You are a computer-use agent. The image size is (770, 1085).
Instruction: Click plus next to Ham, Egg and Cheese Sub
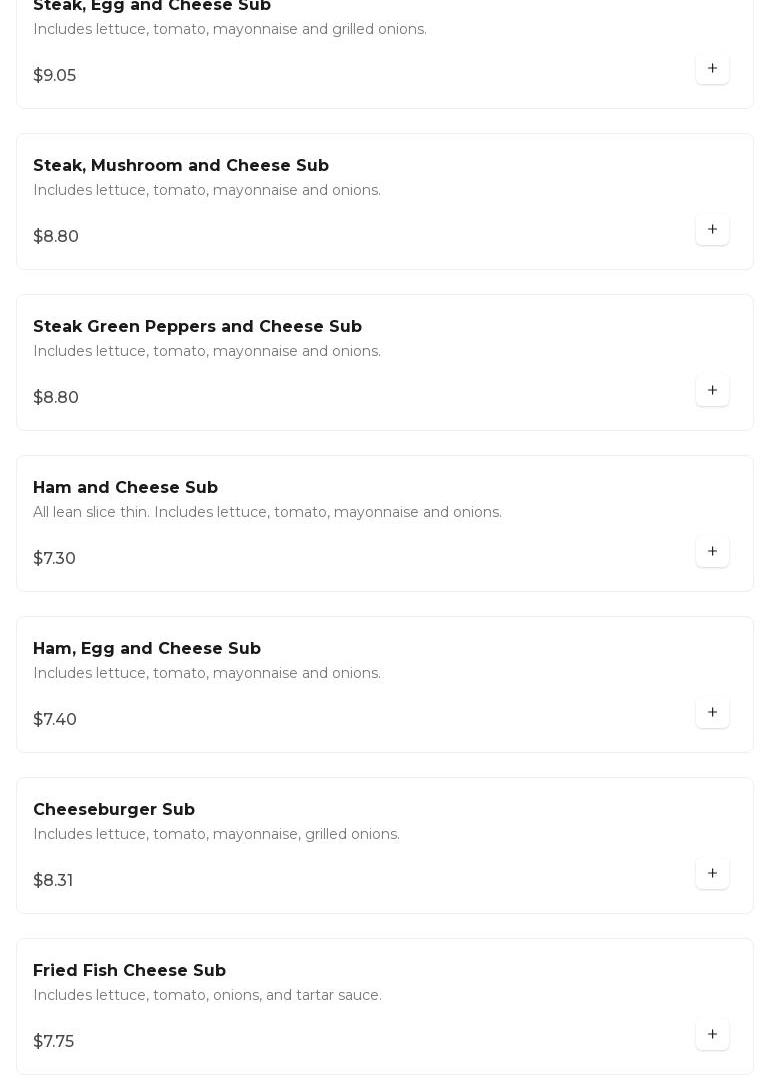712,712
